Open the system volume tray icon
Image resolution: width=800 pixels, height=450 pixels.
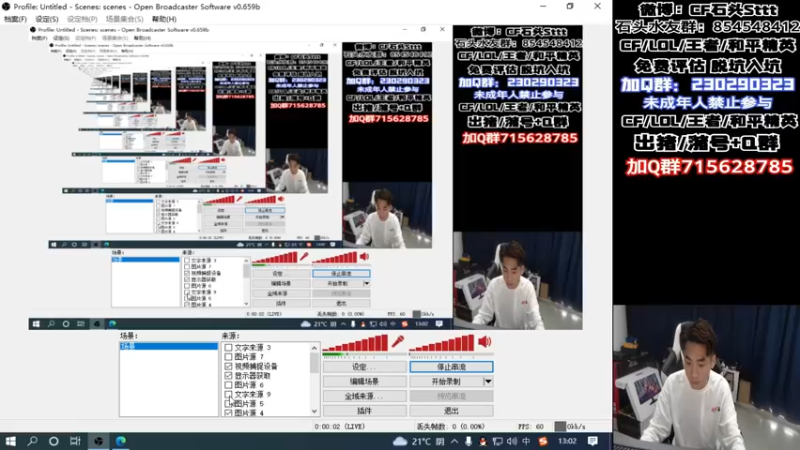[x=512, y=441]
